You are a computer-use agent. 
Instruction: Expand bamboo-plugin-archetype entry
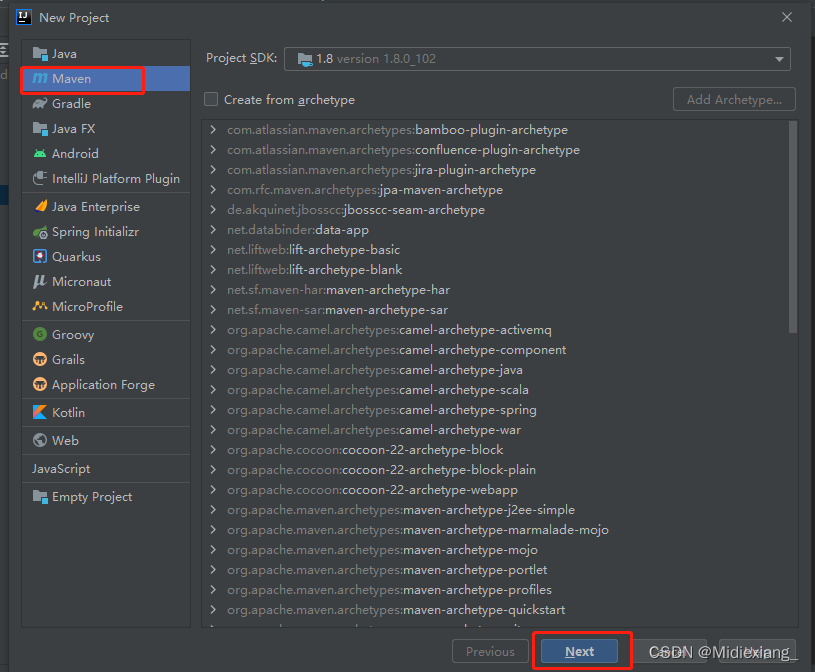213,129
